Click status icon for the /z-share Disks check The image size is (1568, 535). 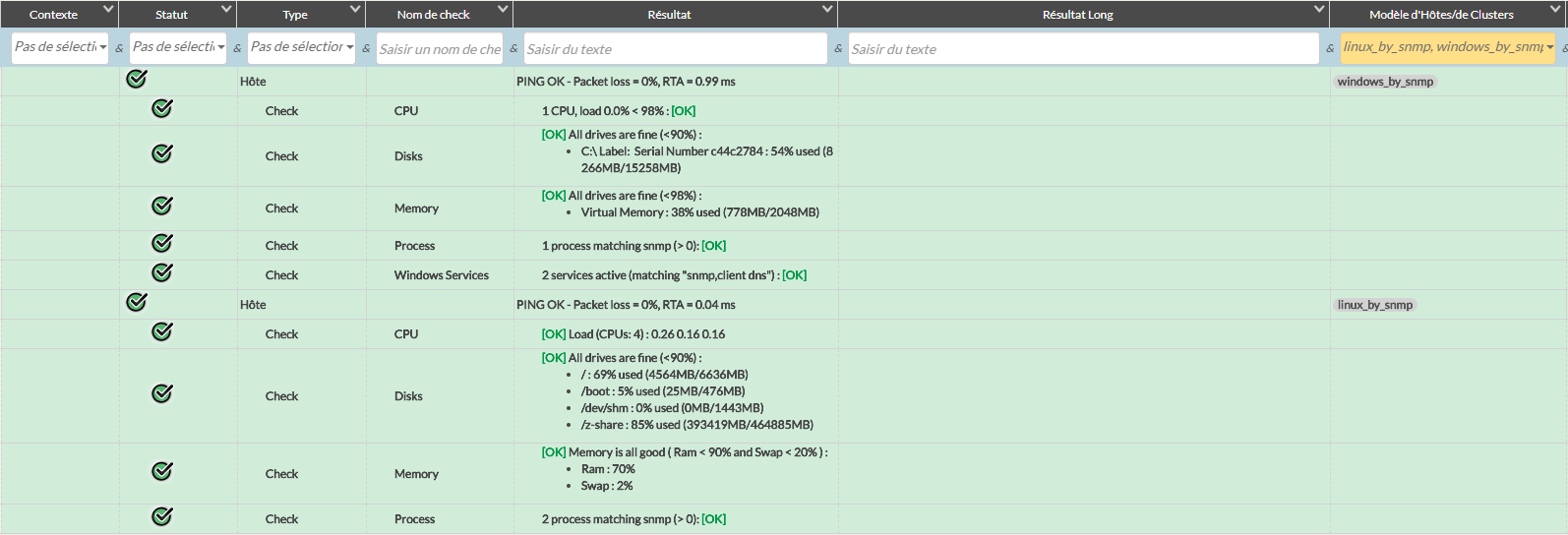pyautogui.click(x=162, y=393)
